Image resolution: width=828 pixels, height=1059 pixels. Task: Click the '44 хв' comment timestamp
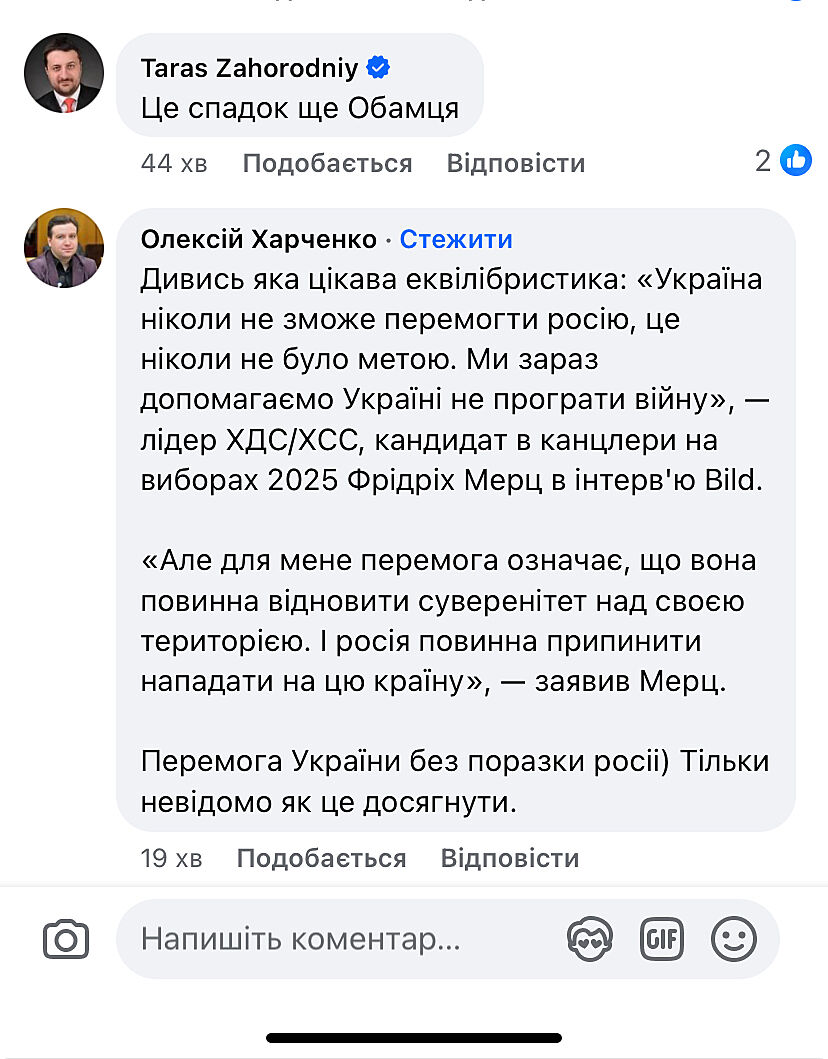(x=174, y=163)
